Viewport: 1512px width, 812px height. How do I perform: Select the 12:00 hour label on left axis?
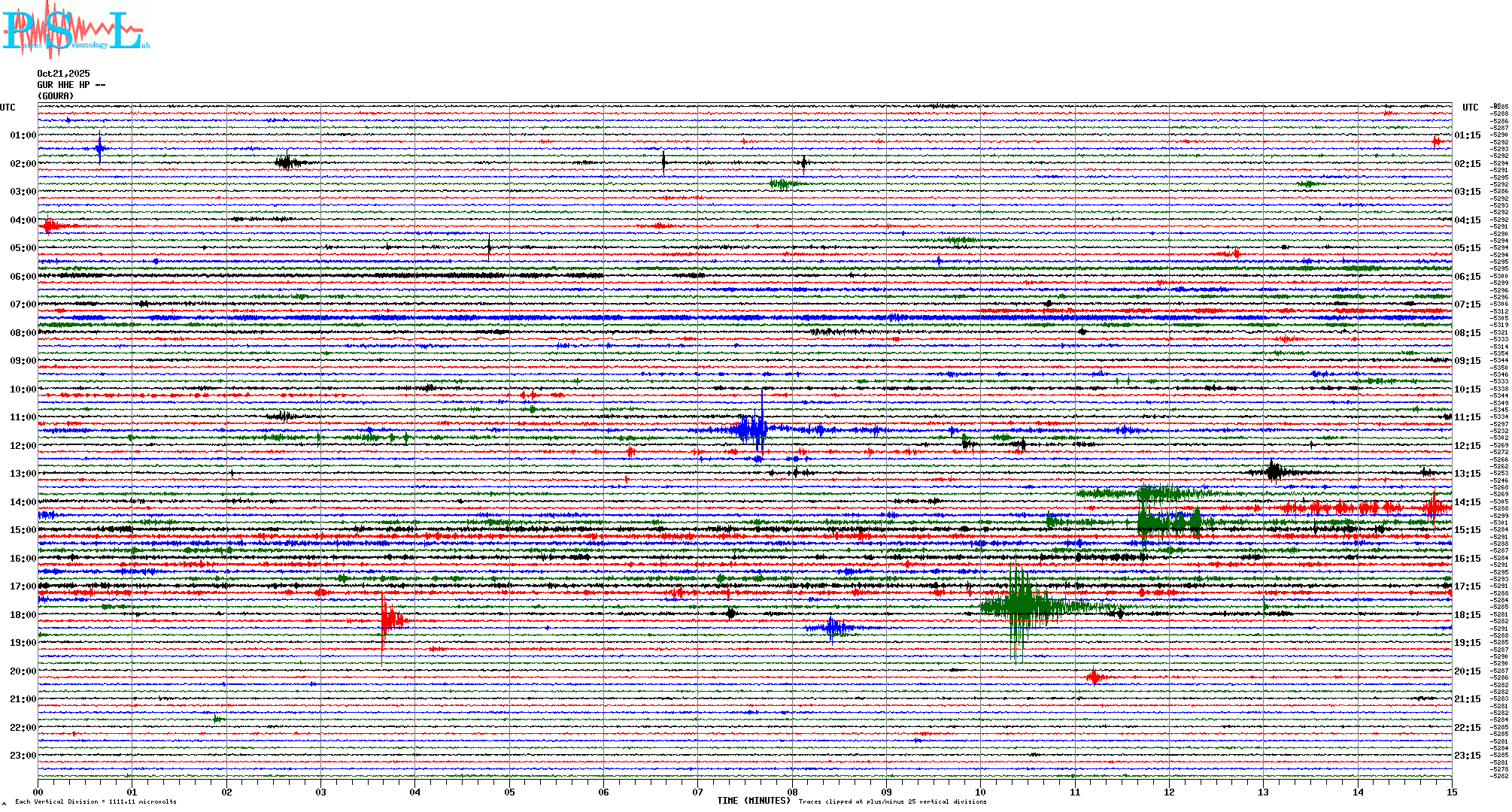pos(23,446)
